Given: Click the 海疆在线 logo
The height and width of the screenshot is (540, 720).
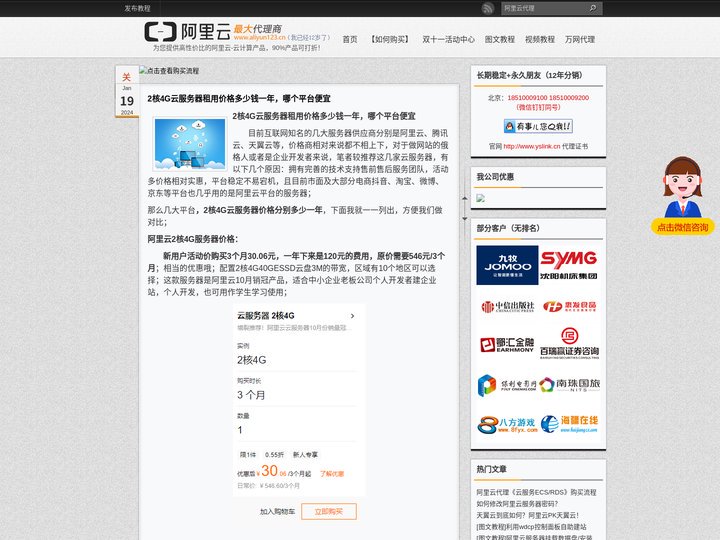Looking at the screenshot, I should [569, 424].
